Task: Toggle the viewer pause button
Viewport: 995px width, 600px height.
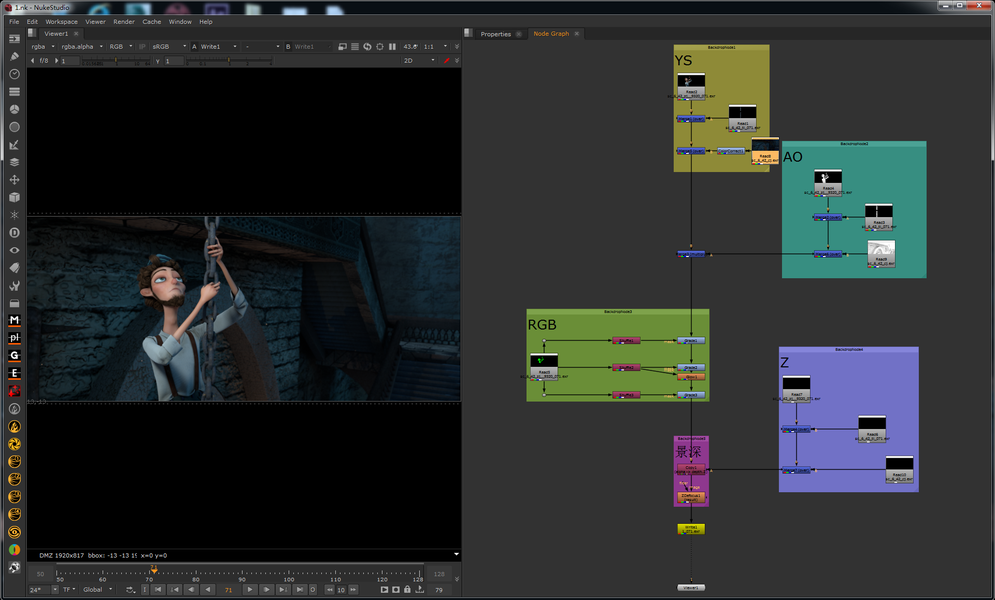Action: point(392,46)
